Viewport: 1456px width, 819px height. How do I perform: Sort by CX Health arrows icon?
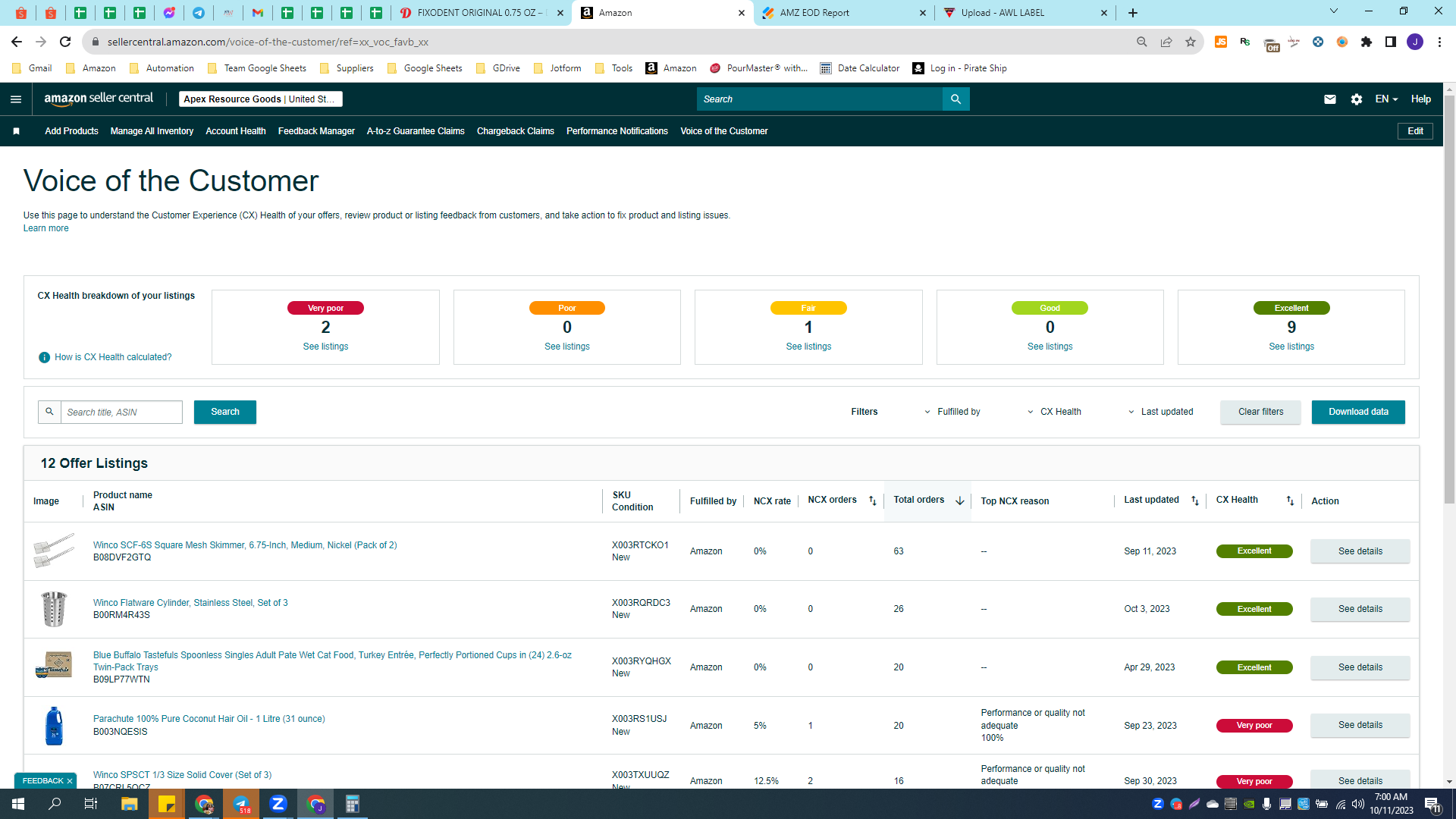1290,500
